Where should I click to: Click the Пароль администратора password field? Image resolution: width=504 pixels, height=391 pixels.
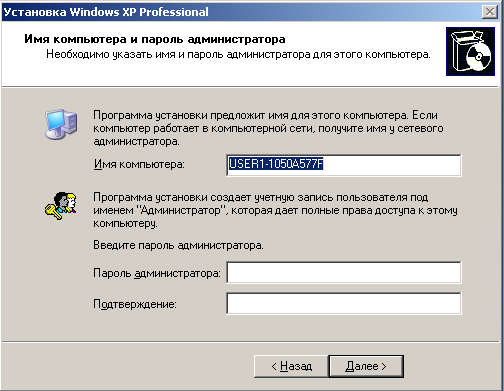344,272
